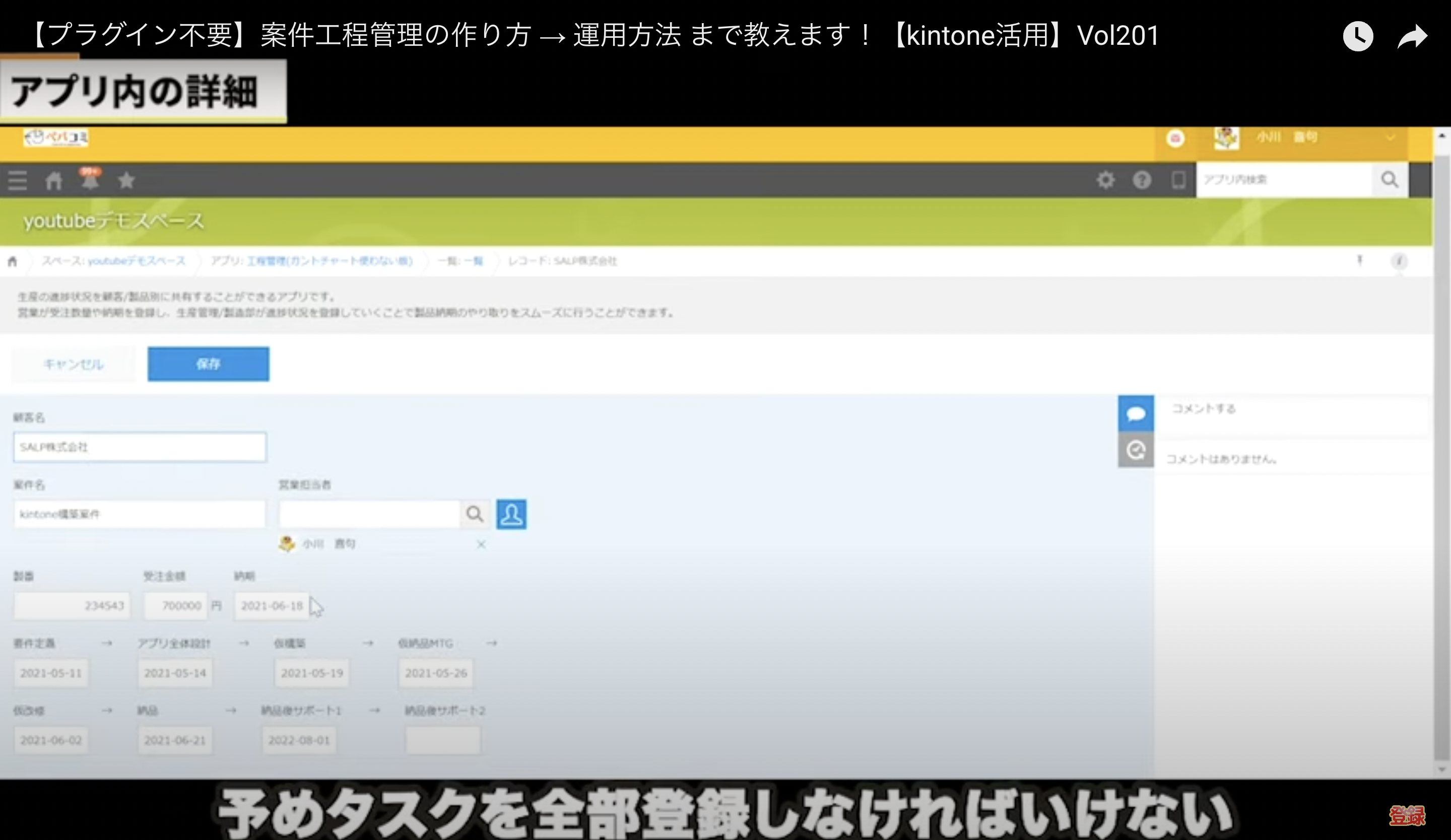The width and height of the screenshot is (1451, 840).
Task: Expand the user account dropdown arrow
Action: (1391, 137)
